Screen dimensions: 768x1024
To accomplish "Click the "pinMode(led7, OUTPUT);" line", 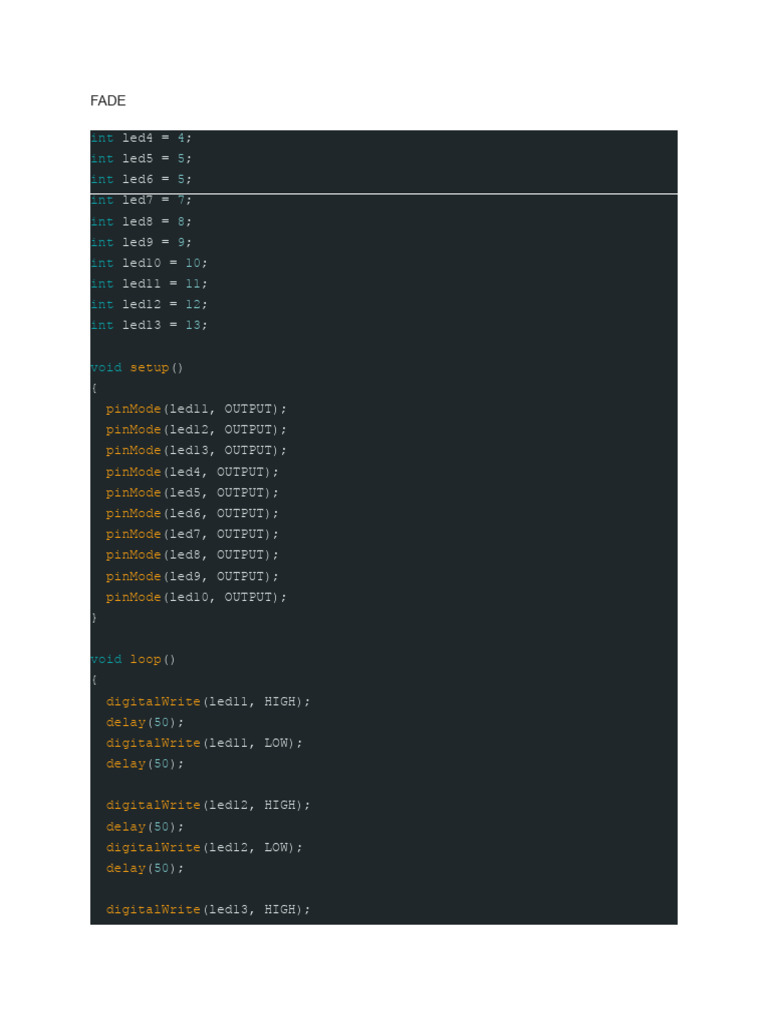I will (x=192, y=535).
